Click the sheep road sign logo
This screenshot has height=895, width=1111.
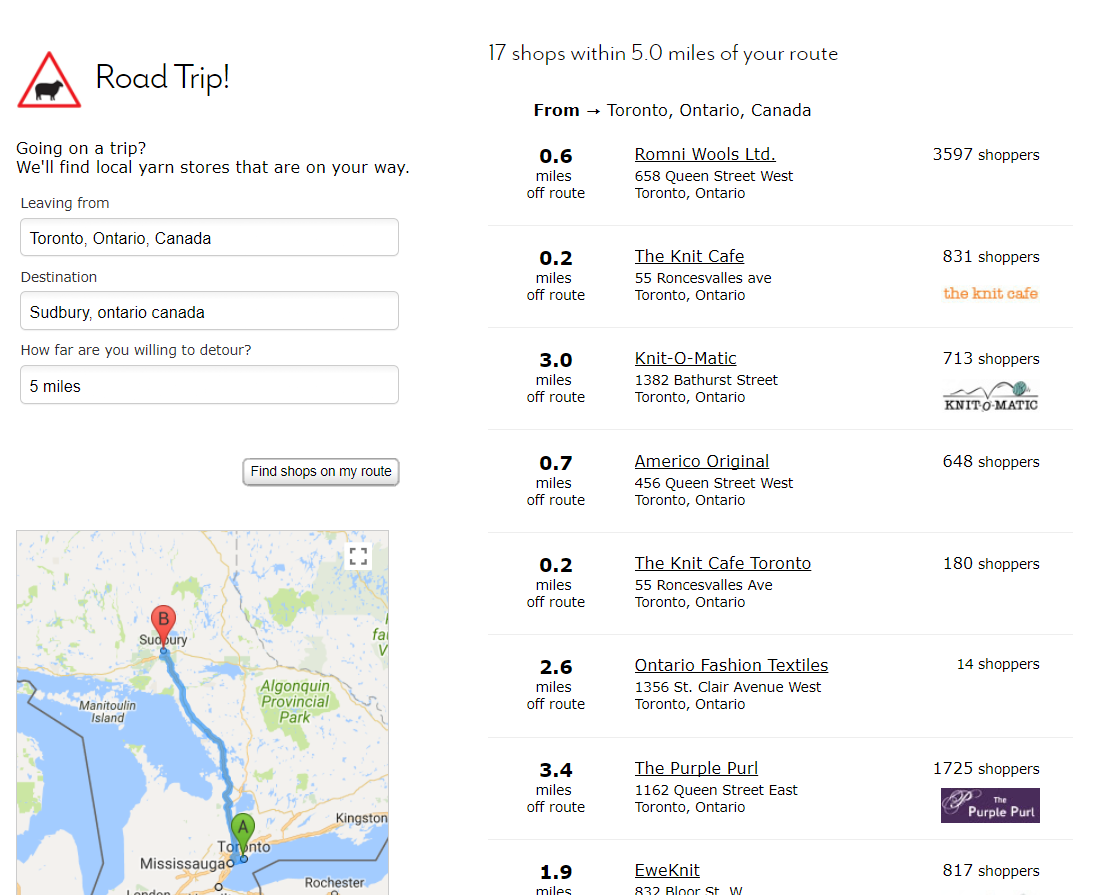(x=49, y=81)
